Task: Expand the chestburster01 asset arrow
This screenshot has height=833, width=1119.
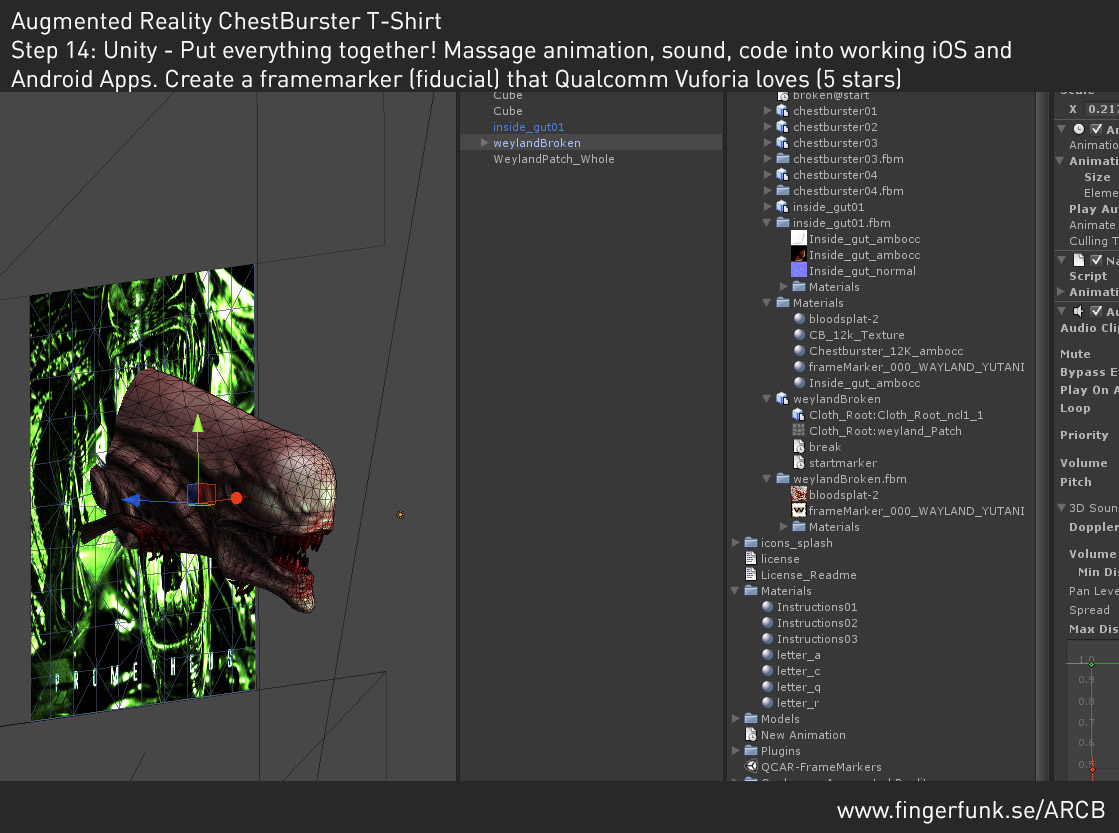Action: [x=767, y=111]
